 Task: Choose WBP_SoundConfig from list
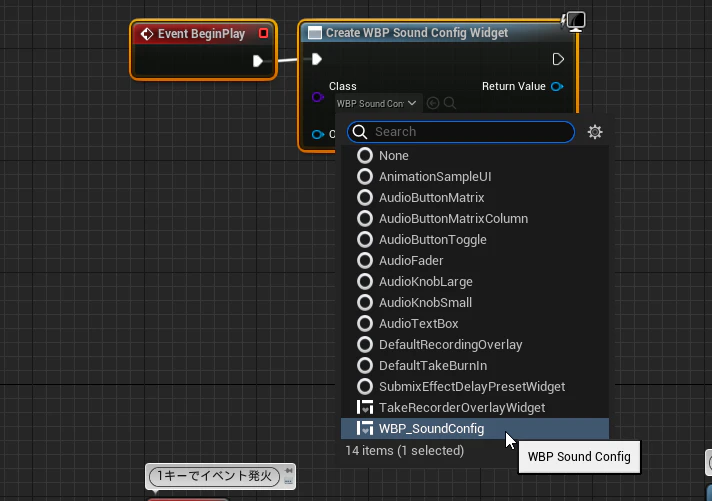click(x=475, y=428)
